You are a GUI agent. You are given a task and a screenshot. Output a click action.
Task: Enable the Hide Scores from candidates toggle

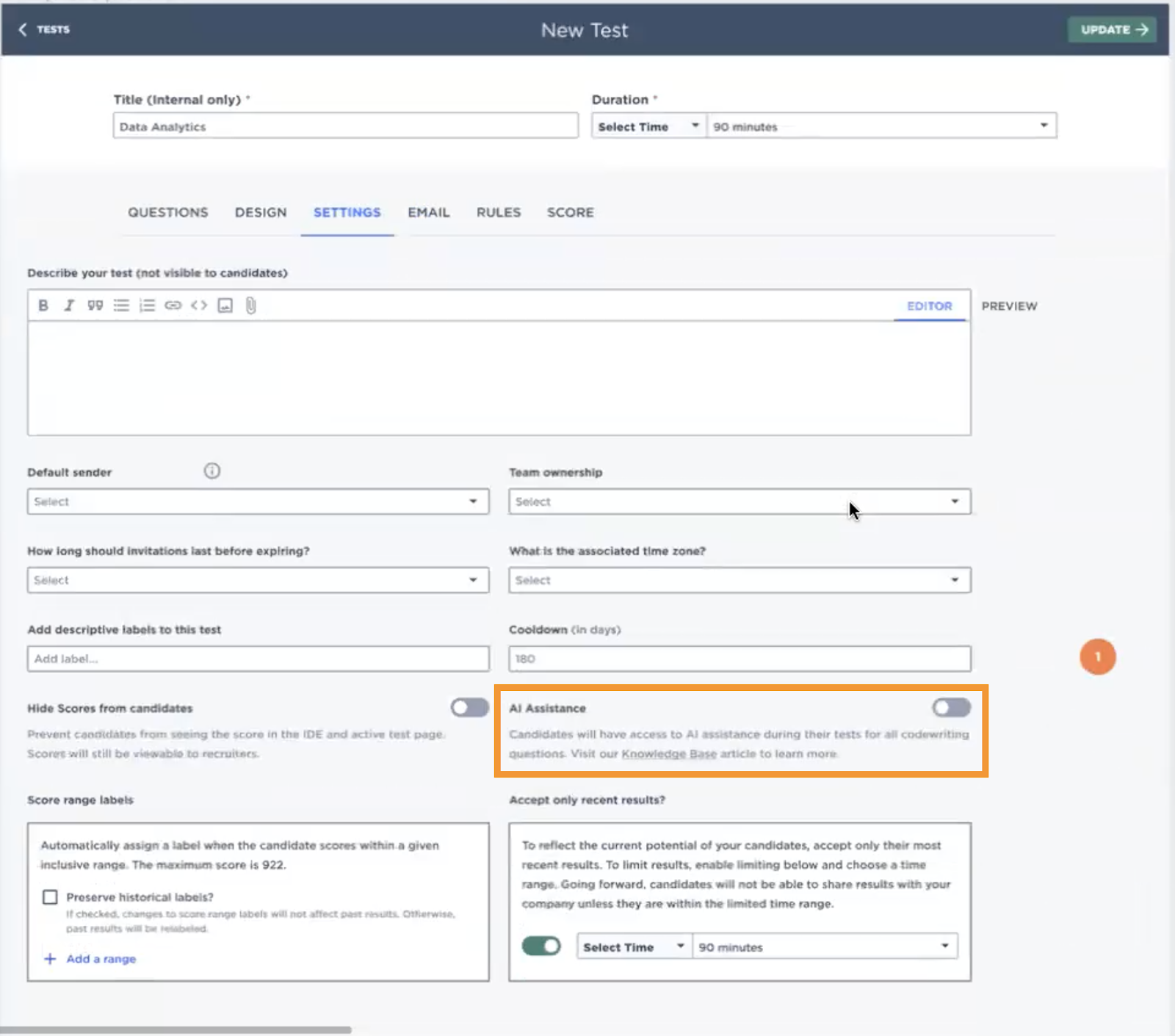(469, 708)
